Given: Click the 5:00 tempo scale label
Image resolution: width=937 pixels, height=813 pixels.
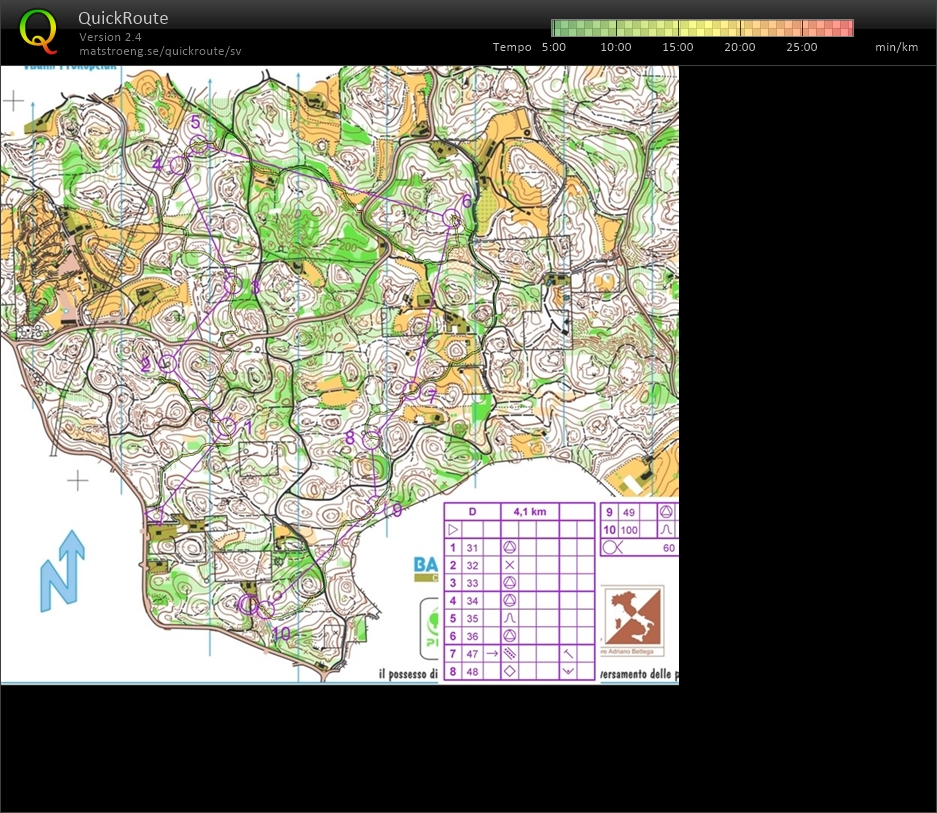Looking at the screenshot, I should point(553,47).
